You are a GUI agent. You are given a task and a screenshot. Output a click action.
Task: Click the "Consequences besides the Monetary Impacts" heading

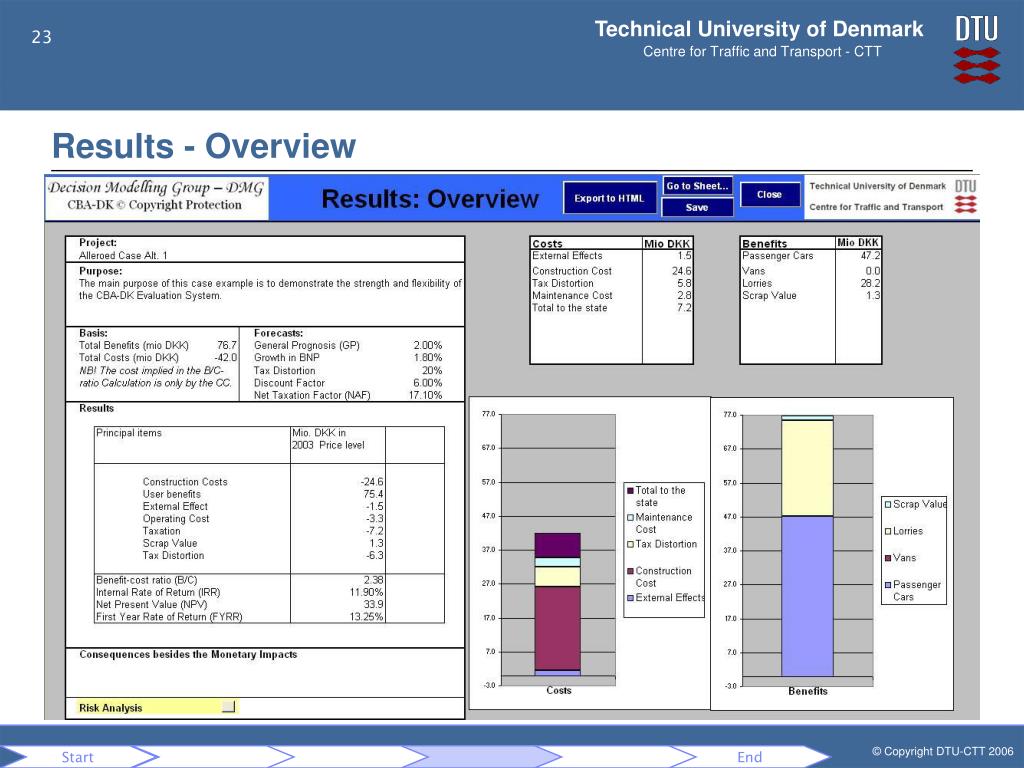[x=188, y=654]
